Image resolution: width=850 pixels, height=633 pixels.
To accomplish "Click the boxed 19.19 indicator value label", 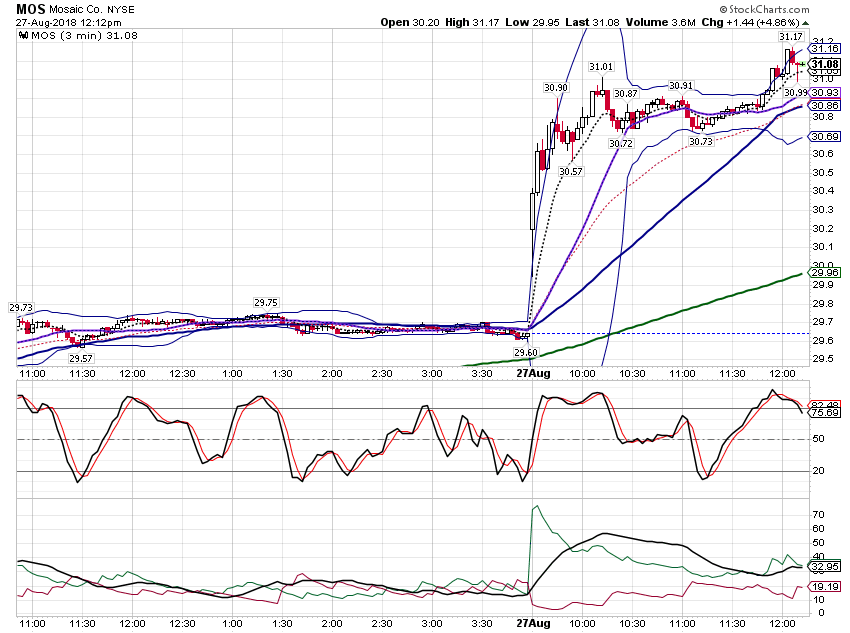I will (x=825, y=586).
